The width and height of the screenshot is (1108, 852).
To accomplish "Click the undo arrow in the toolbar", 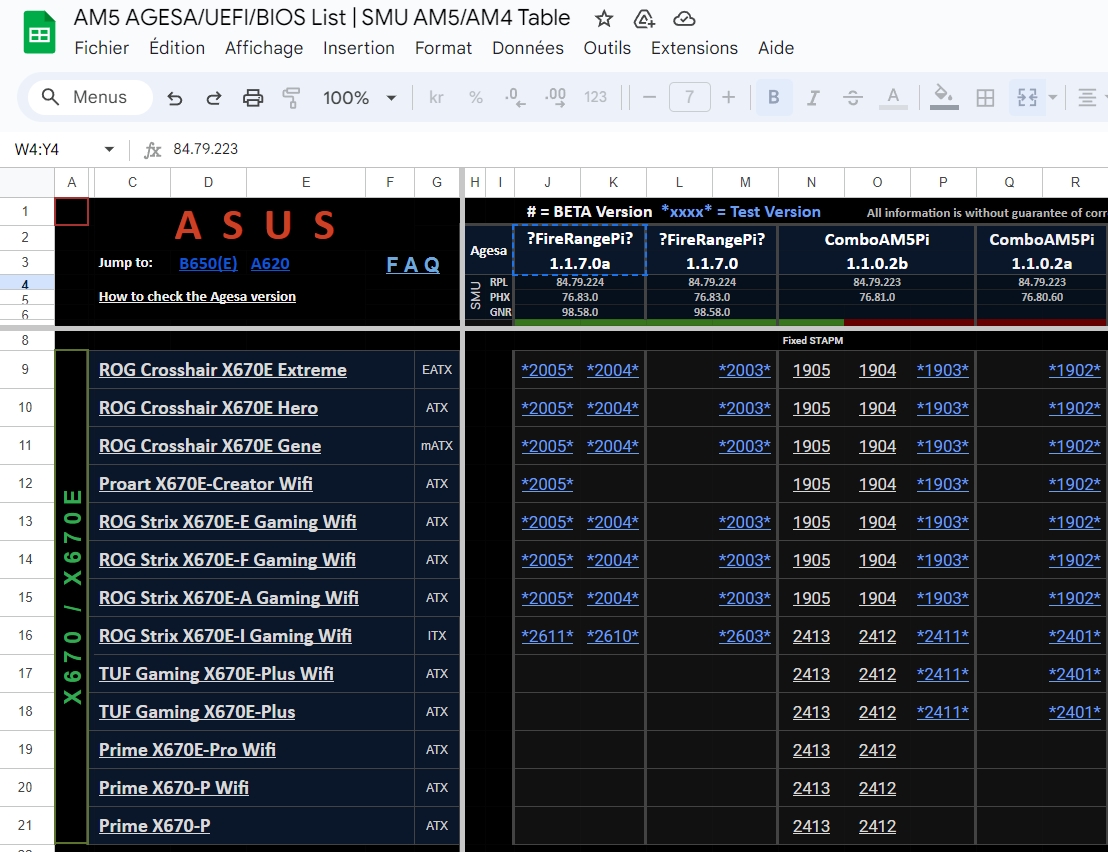I will [175, 97].
